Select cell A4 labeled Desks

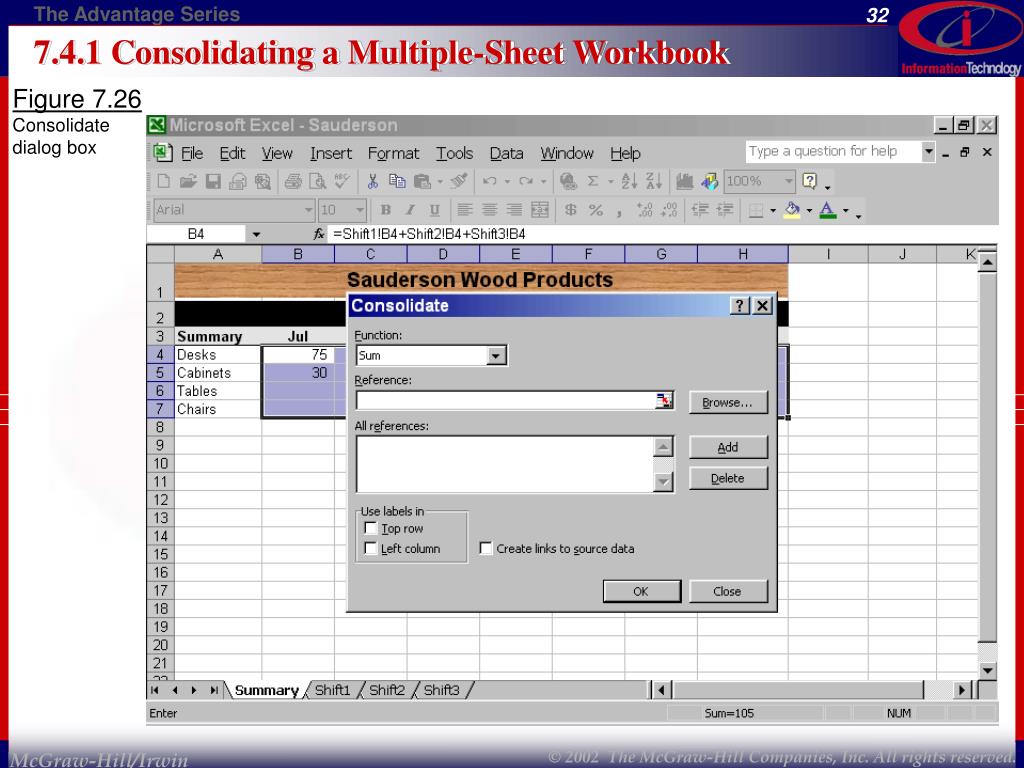217,355
